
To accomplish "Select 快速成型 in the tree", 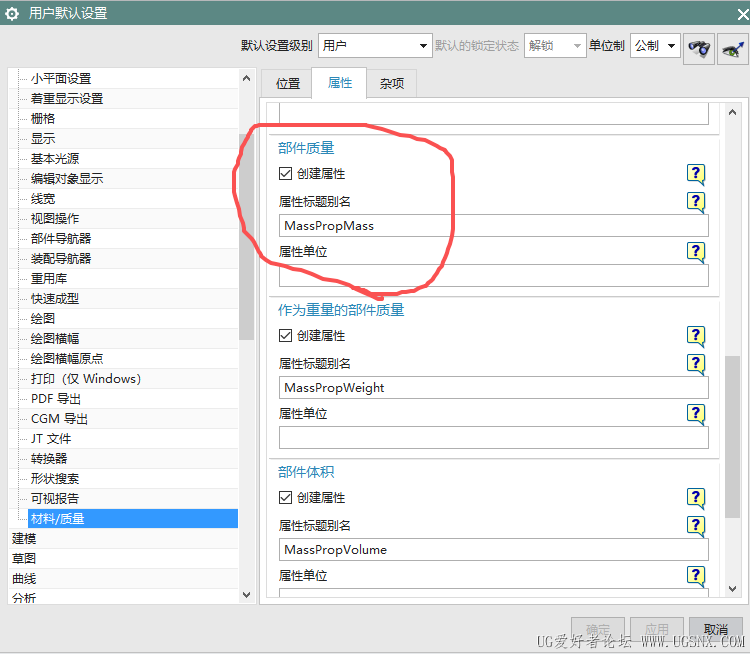I will tap(55, 299).
